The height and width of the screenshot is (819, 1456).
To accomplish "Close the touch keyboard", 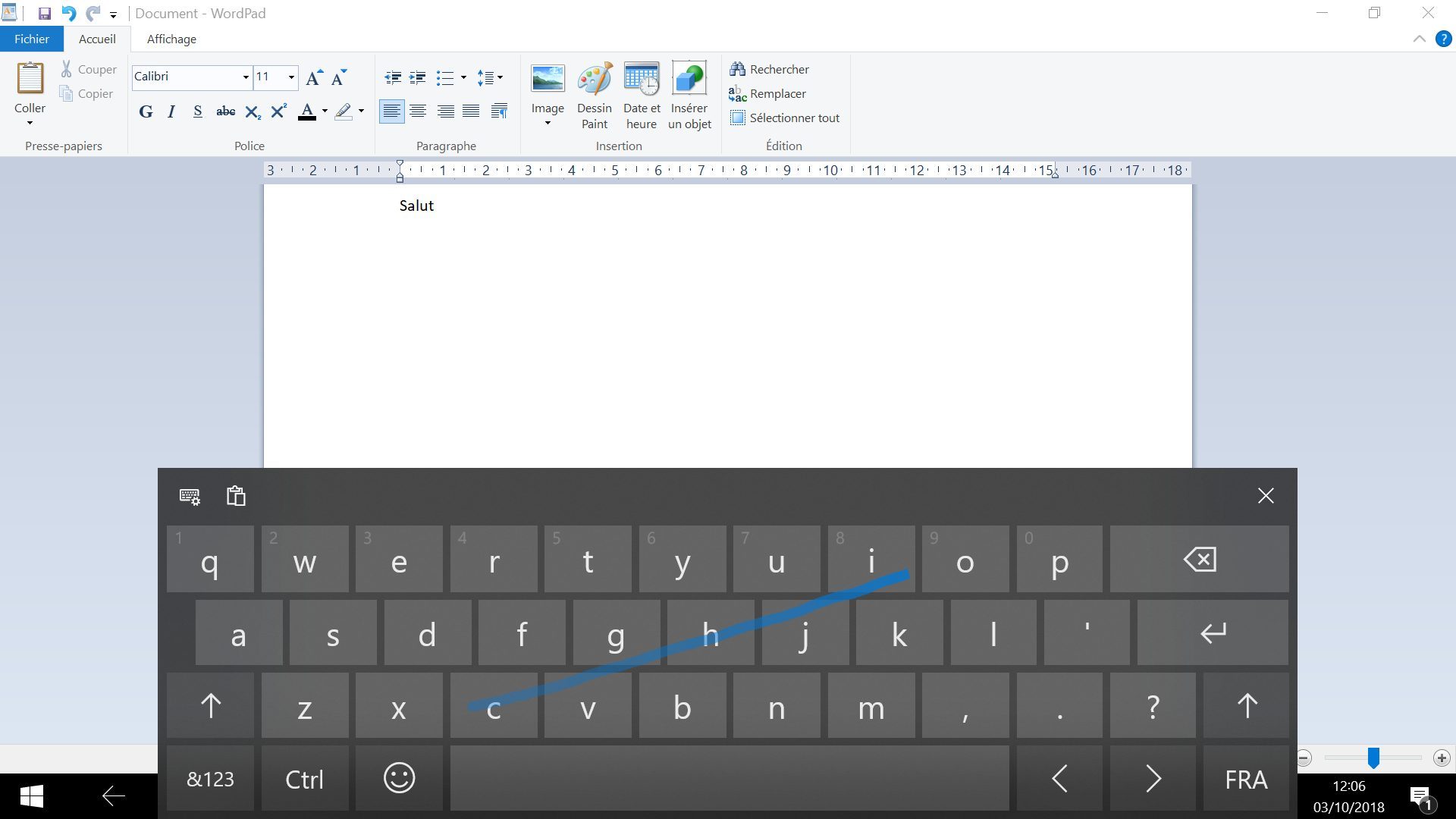I will [x=1266, y=496].
